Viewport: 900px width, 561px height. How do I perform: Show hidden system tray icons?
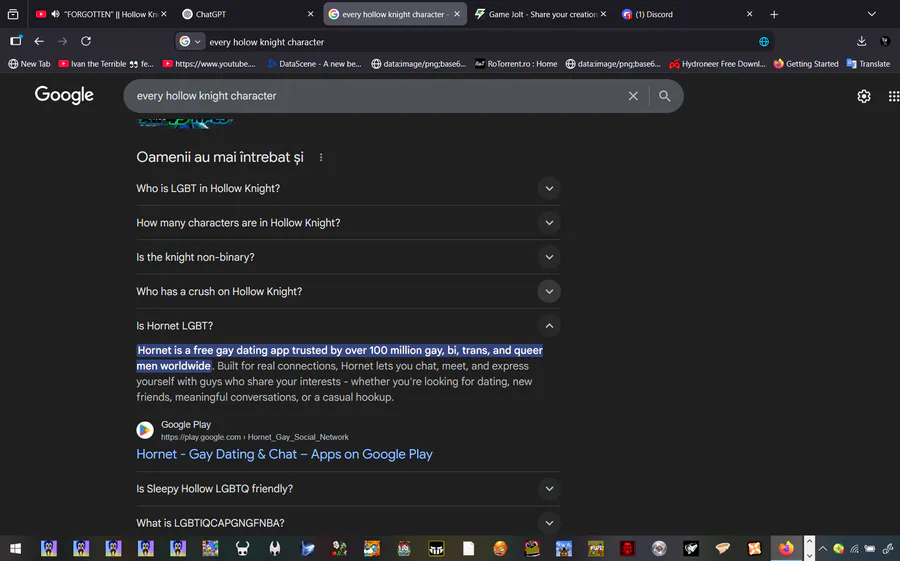click(823, 548)
